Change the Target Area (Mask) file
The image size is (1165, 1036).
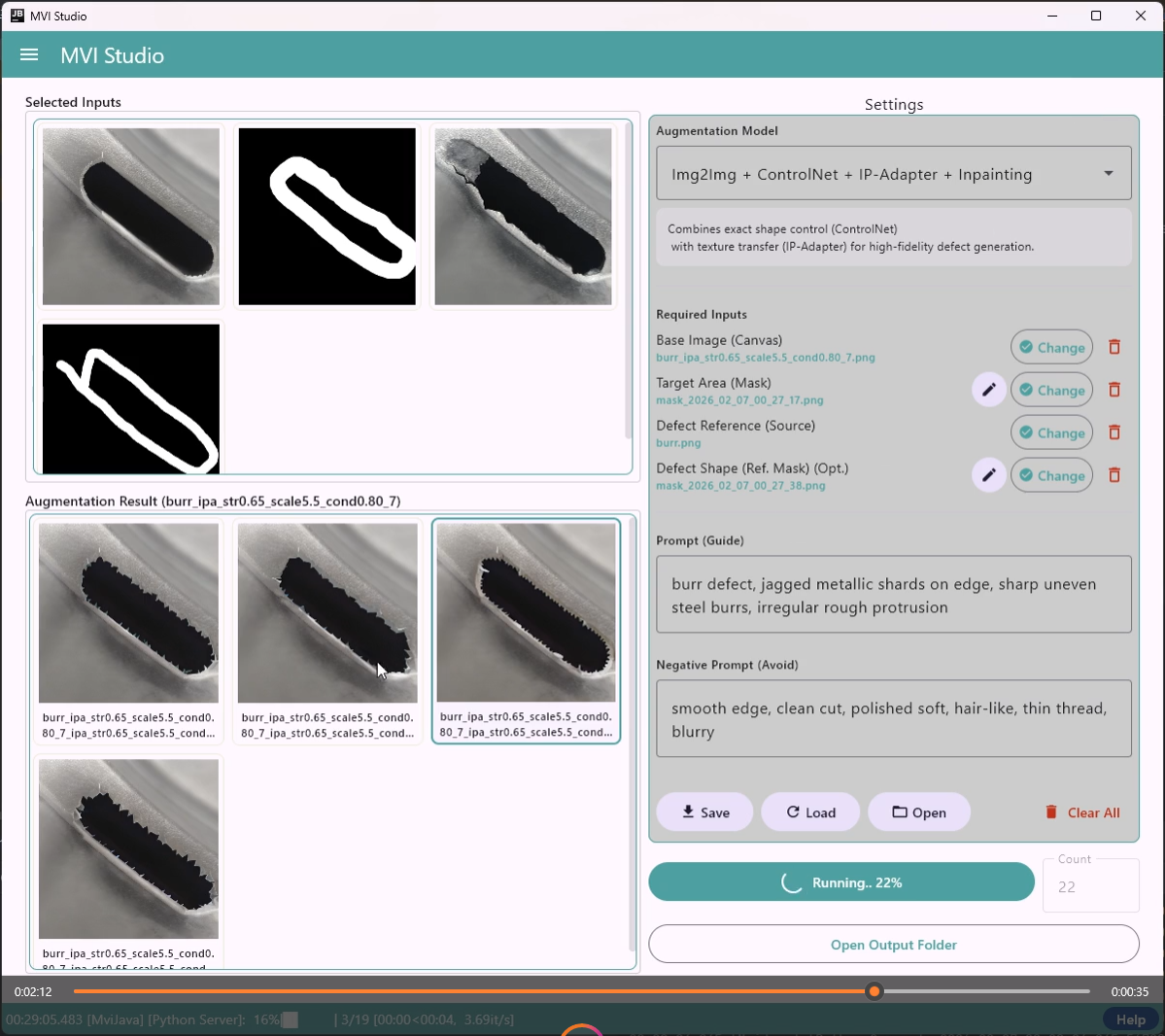pos(1051,390)
